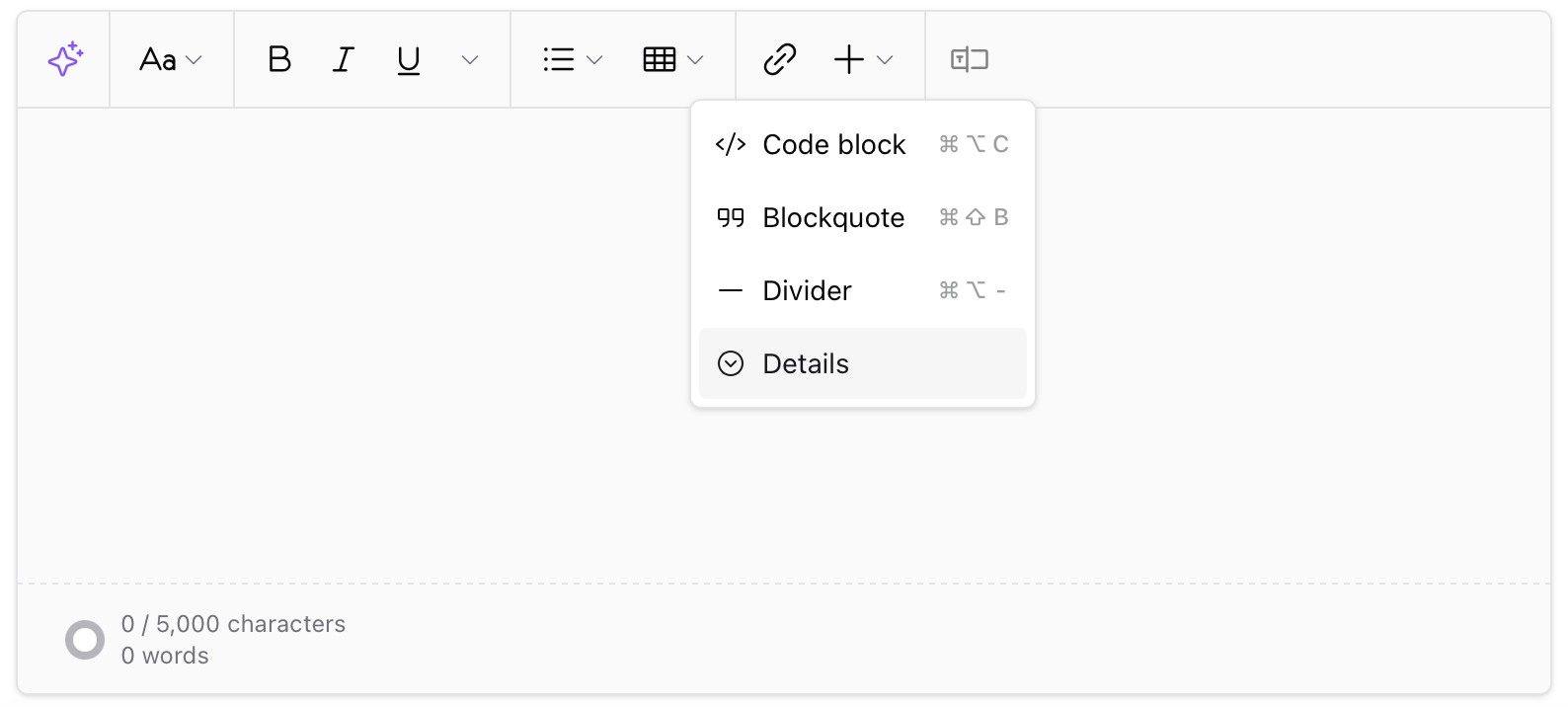The height and width of the screenshot is (707, 1568).
Task: Click the plus insert icon
Action: (847, 59)
